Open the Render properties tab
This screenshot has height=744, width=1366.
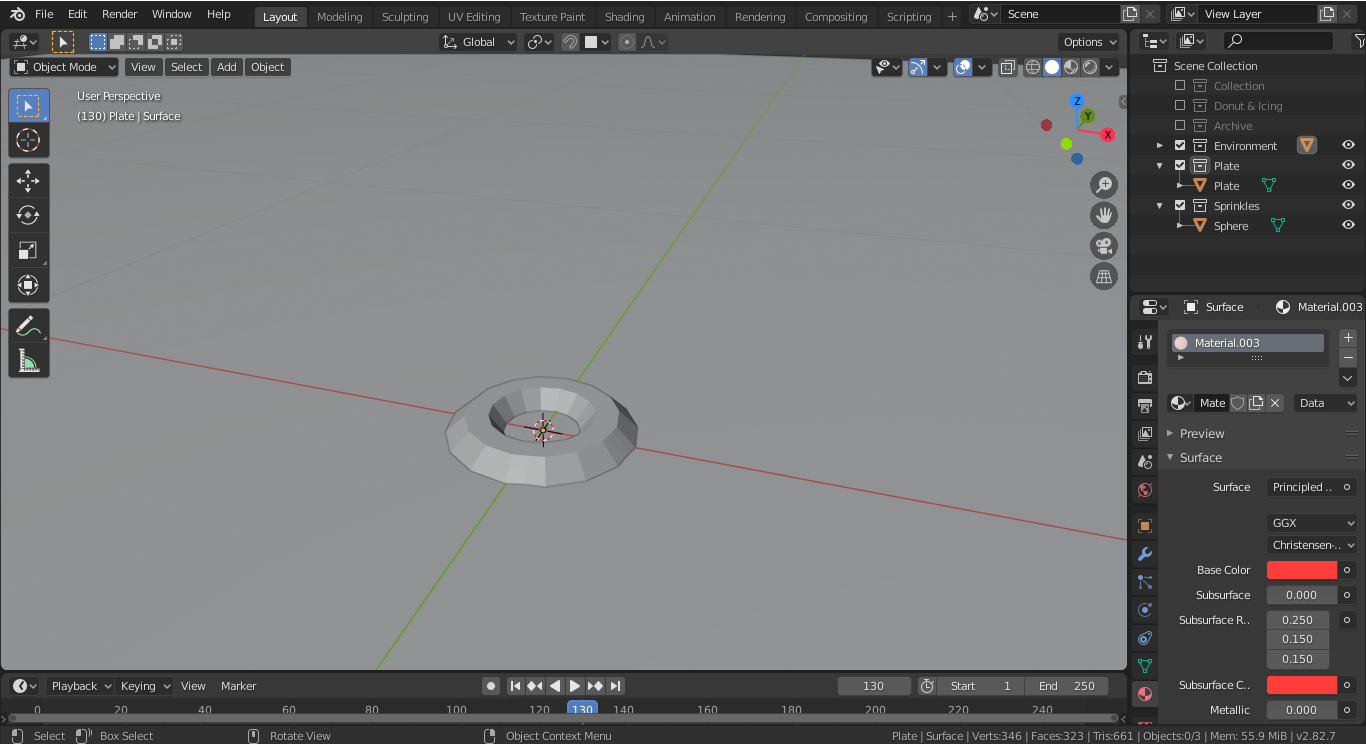pyautogui.click(x=1145, y=378)
